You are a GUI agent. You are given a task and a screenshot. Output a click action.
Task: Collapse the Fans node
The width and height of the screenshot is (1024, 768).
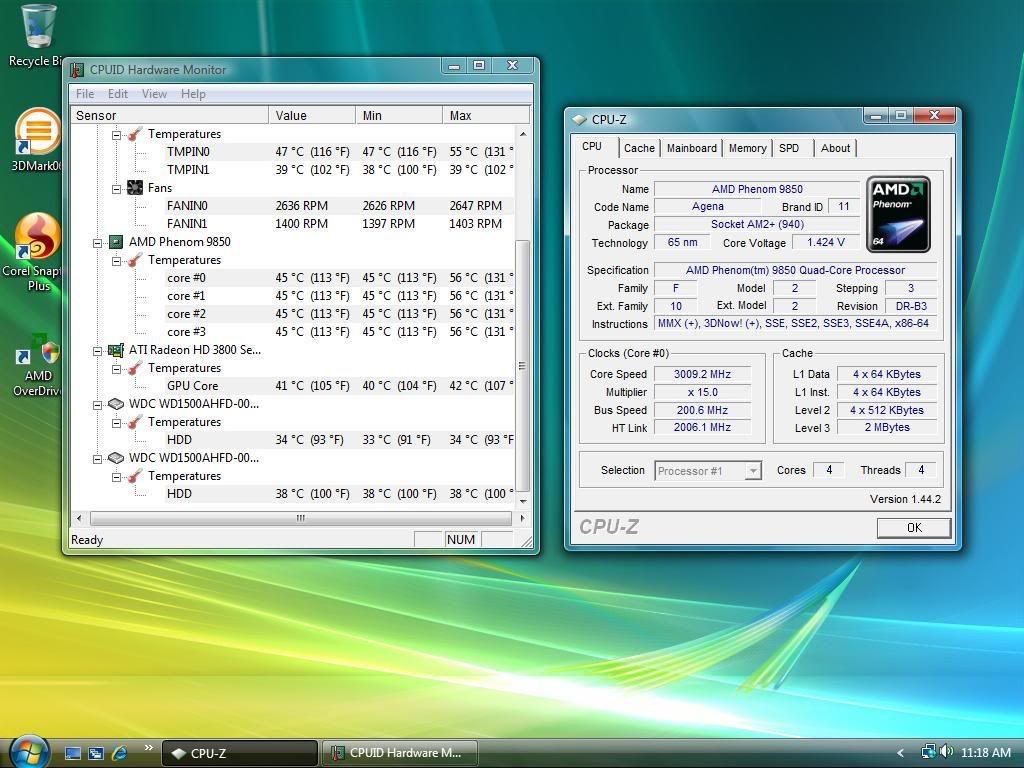pyautogui.click(x=116, y=189)
